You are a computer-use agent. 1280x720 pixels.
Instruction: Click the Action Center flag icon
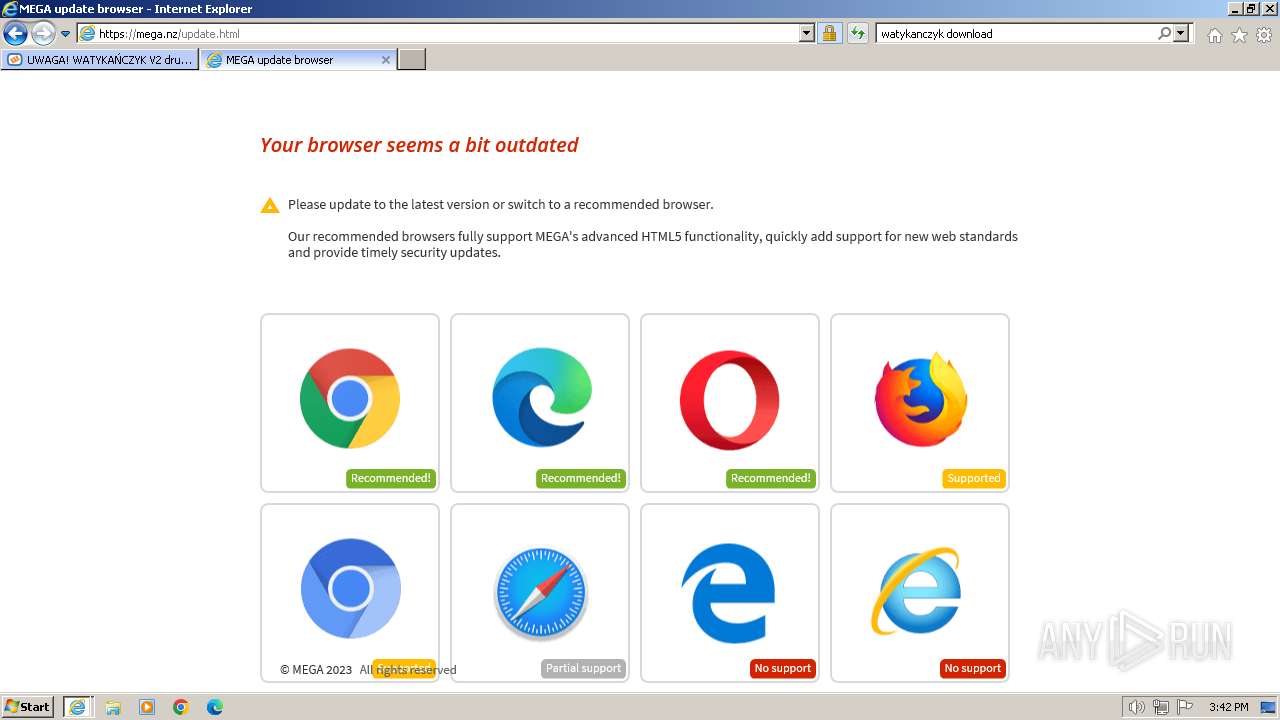[1185, 707]
